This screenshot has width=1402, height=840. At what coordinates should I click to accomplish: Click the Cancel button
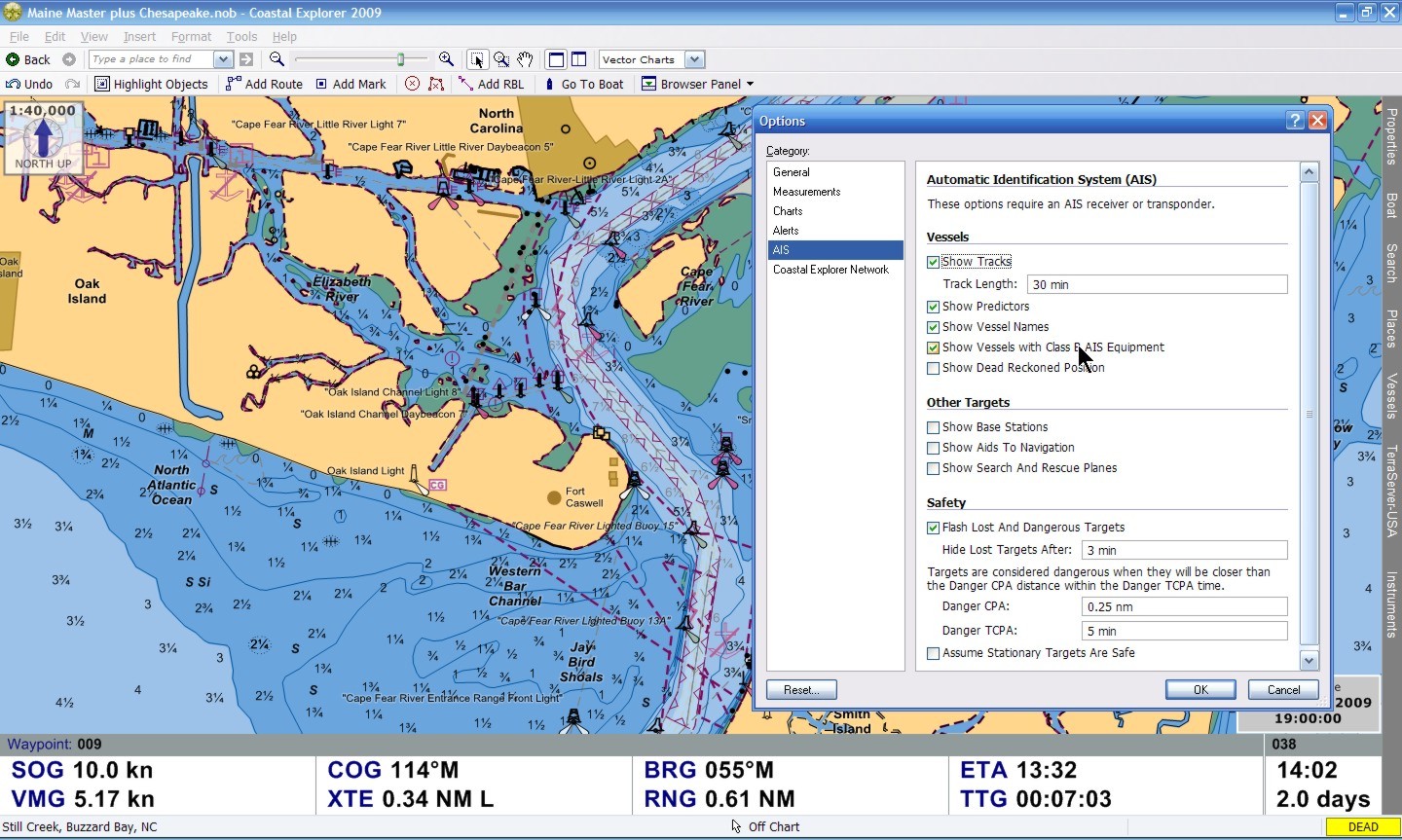(1283, 690)
